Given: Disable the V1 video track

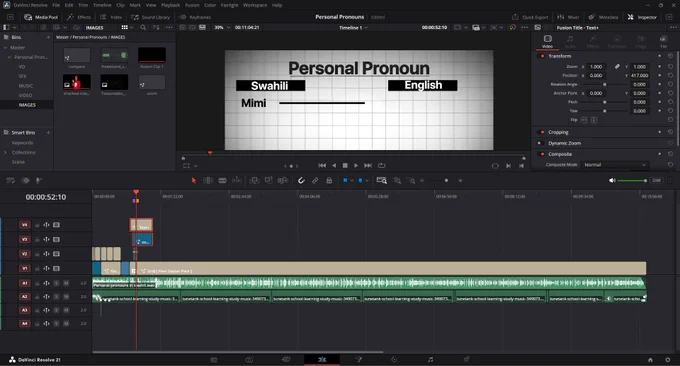Looking at the screenshot, I should (56, 268).
